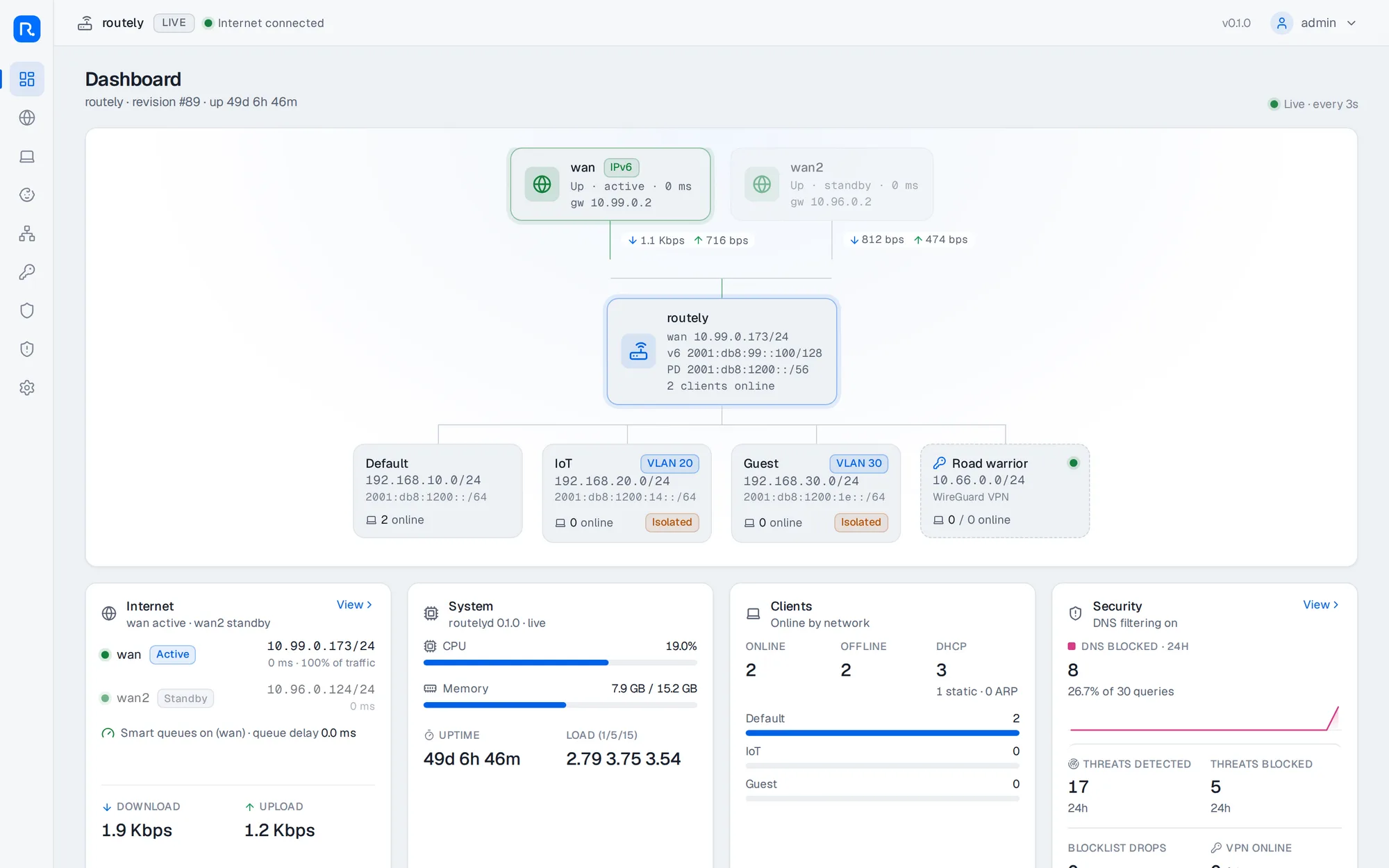Click 'Live · every 3s' status text
The height and width of the screenshot is (868, 1389).
click(x=1320, y=104)
